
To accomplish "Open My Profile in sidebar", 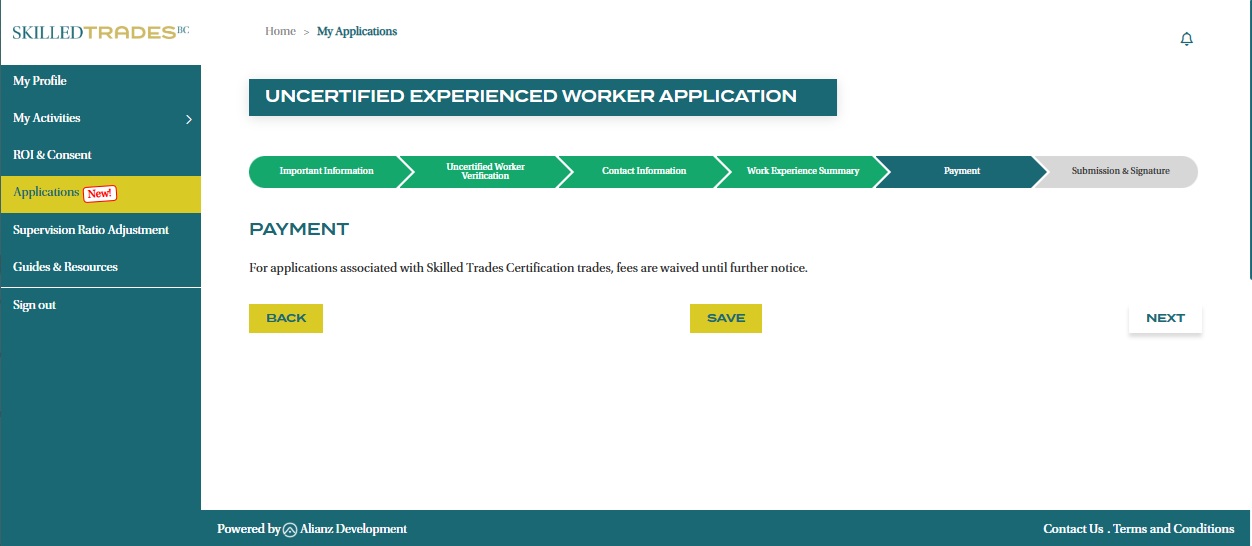I will click(x=40, y=81).
